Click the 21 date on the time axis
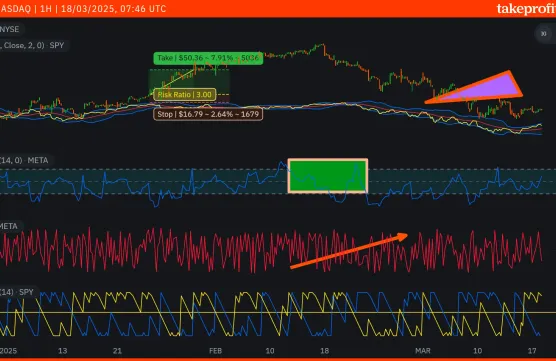This screenshot has height=361, width=556. (x=117, y=351)
